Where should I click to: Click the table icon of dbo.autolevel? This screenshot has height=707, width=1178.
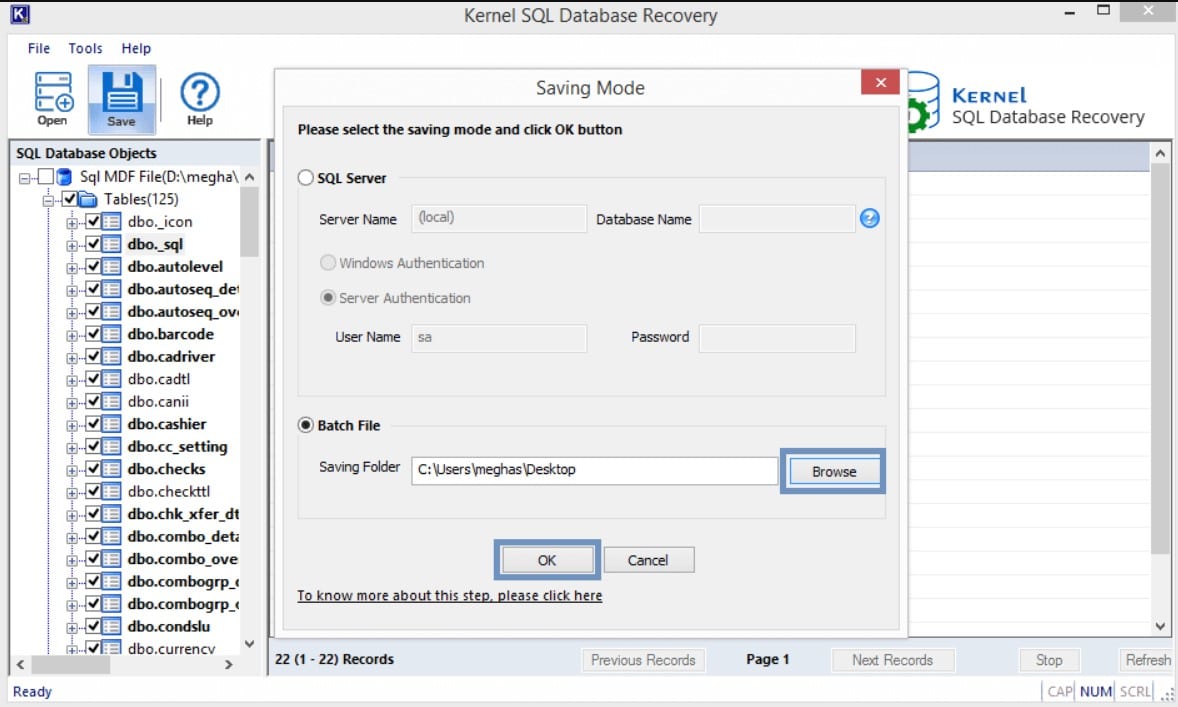[111, 267]
